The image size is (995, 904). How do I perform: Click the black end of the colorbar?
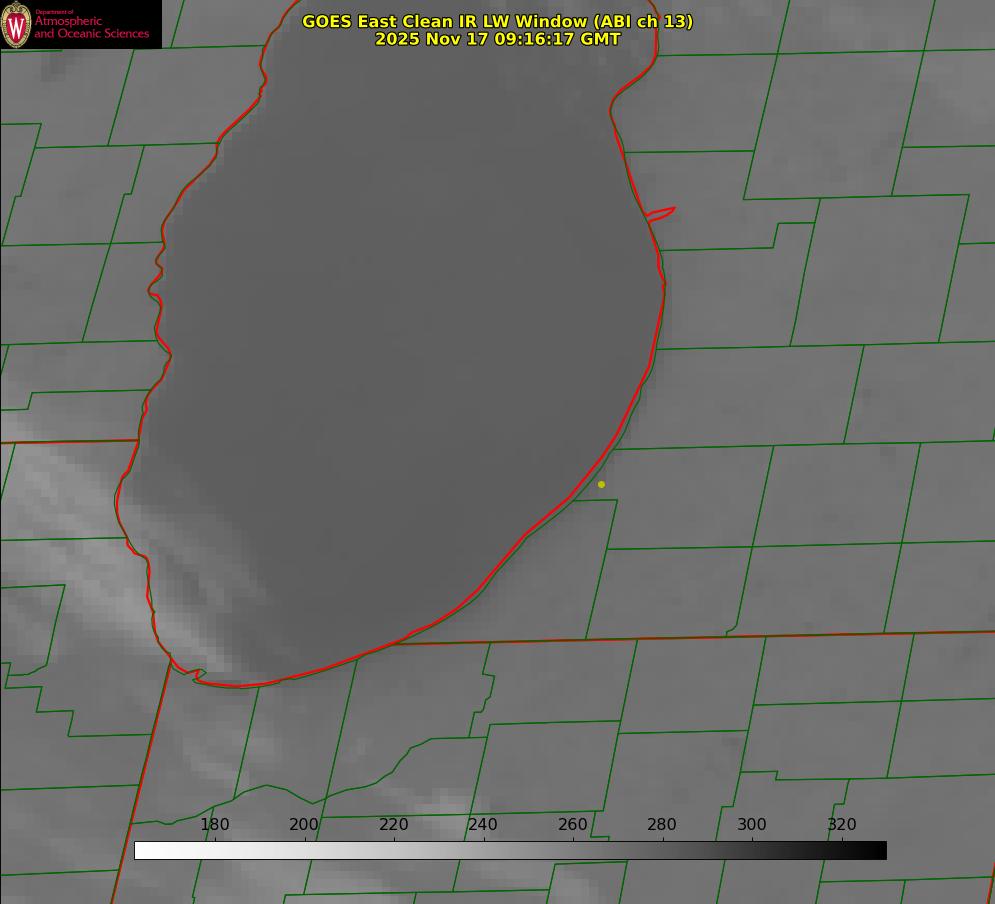coord(879,850)
